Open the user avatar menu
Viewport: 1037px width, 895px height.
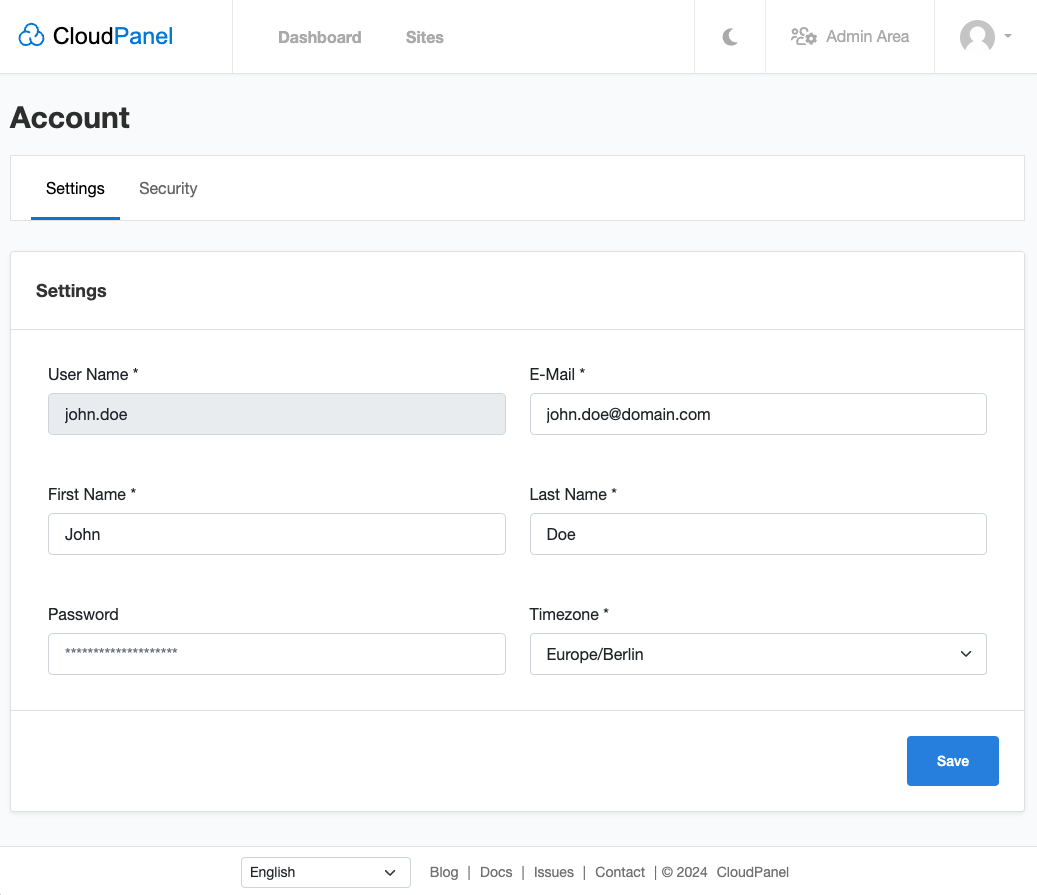[x=977, y=37]
